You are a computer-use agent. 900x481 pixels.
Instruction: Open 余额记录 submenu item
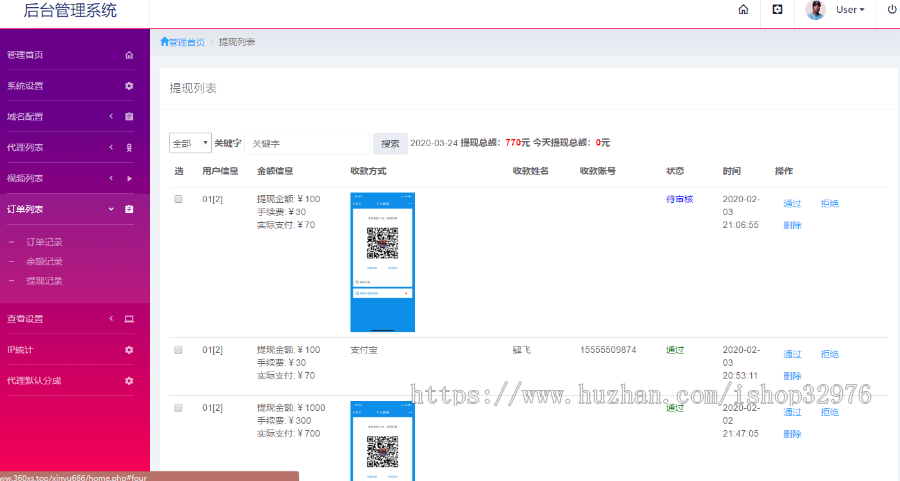[x=44, y=262]
